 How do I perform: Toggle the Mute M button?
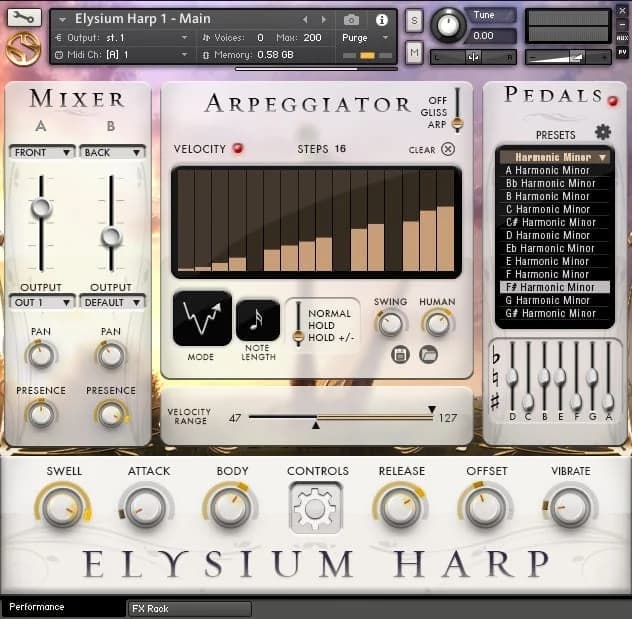(x=414, y=52)
